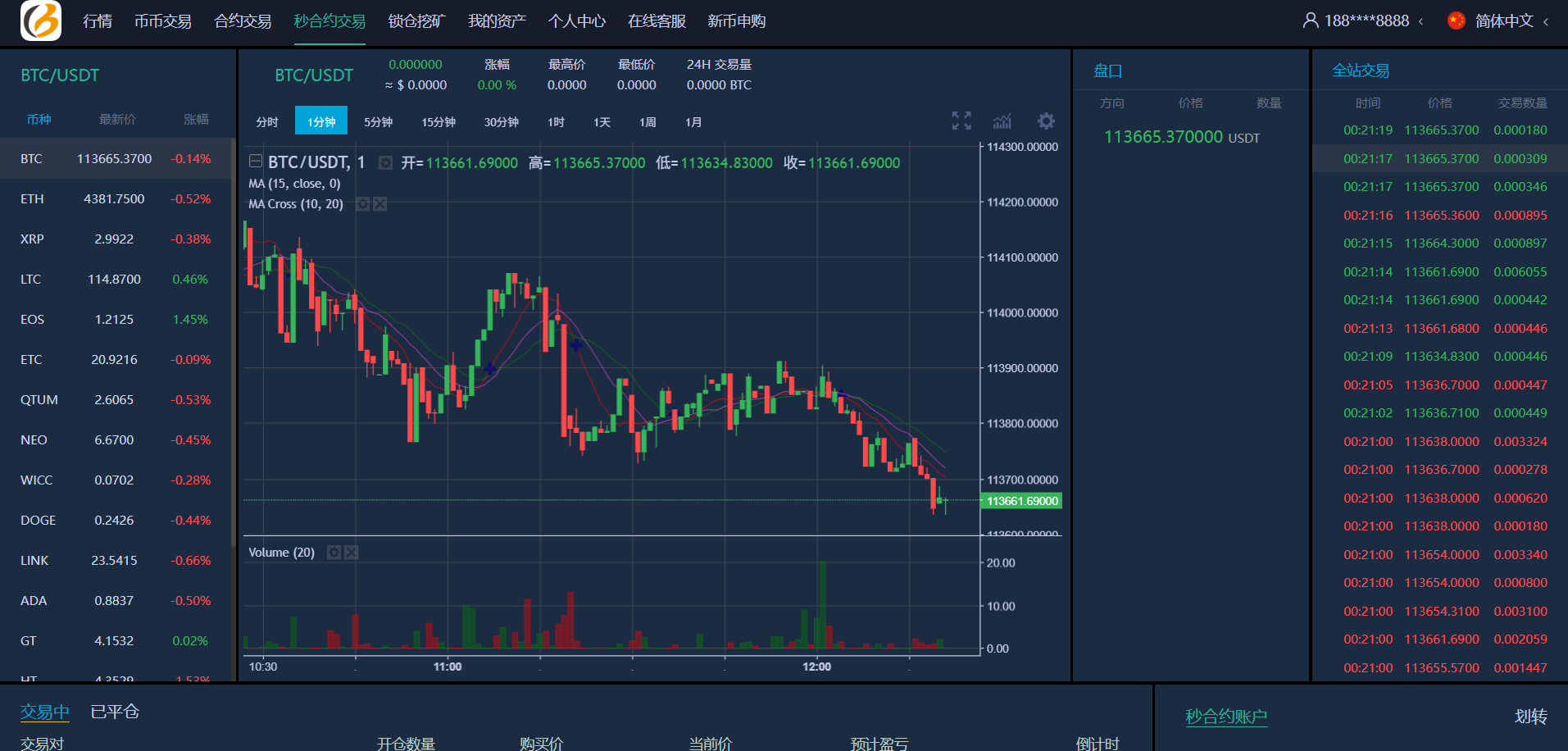The height and width of the screenshot is (751, 1568).
Task: Click the exchange logo in the header
Action: click(x=41, y=20)
